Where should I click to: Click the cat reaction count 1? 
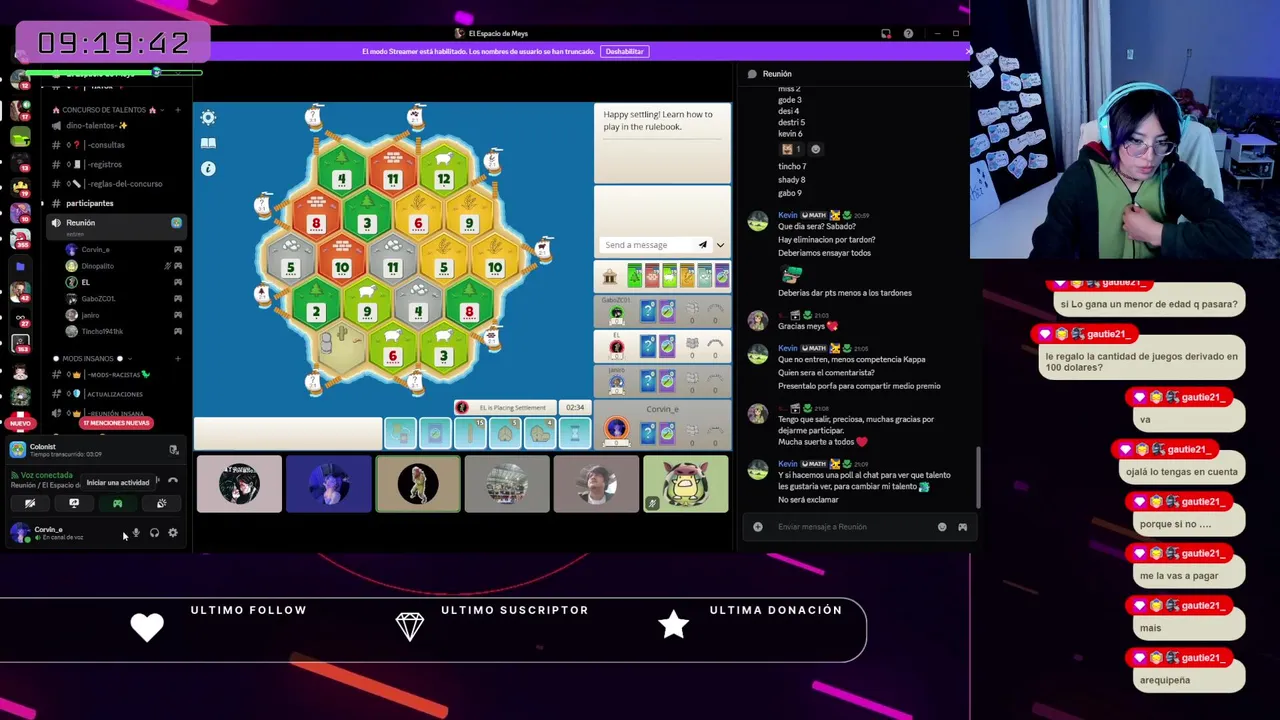pos(792,149)
